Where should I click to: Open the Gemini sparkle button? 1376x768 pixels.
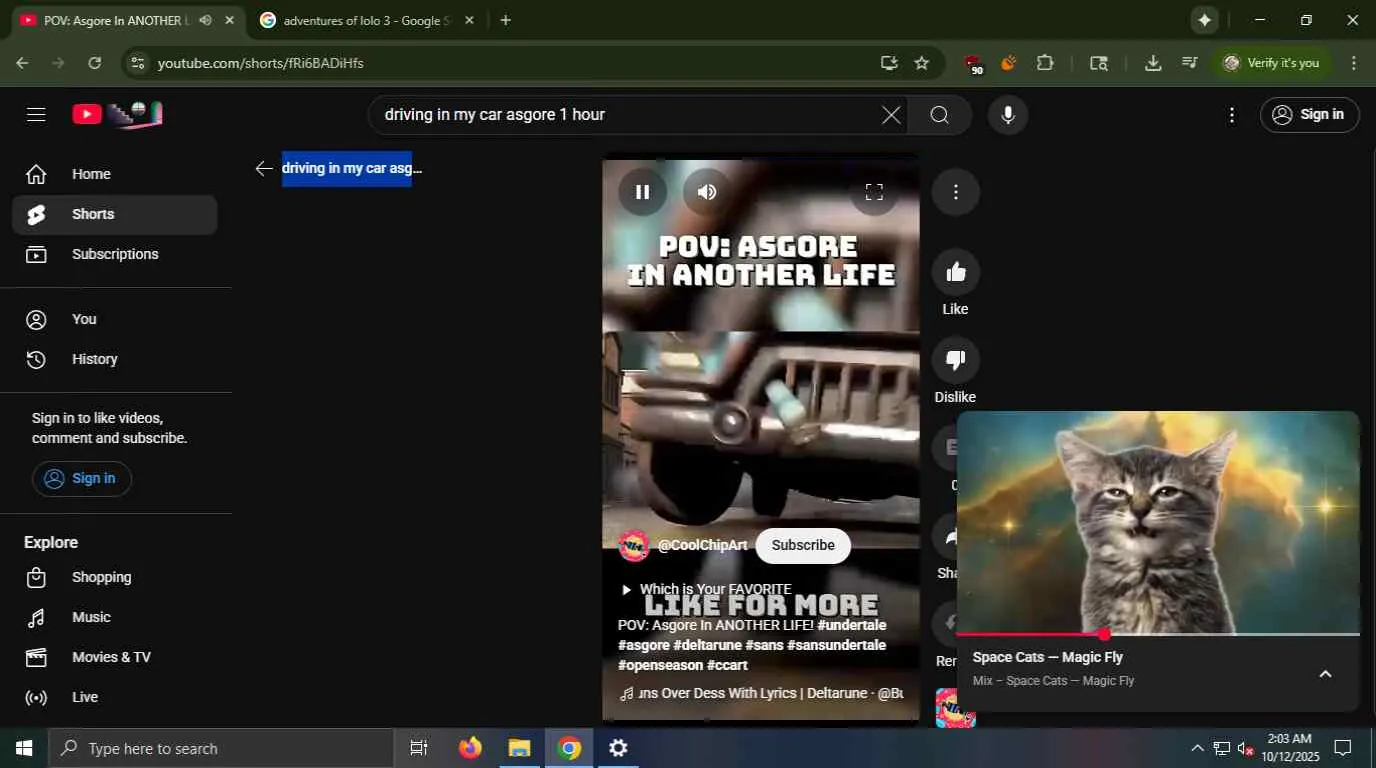pyautogui.click(x=1204, y=20)
